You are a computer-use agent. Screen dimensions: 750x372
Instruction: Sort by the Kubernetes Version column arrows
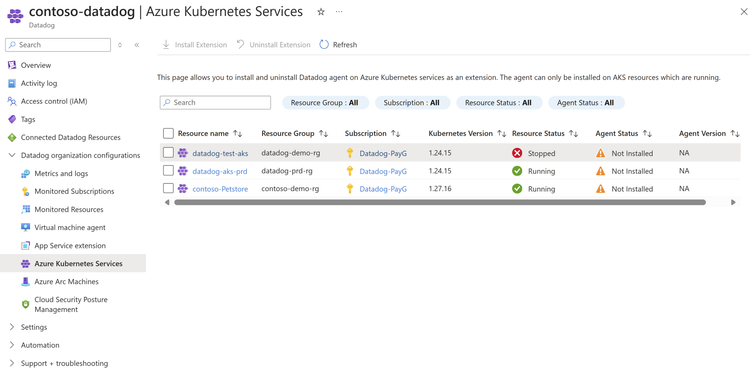point(501,134)
